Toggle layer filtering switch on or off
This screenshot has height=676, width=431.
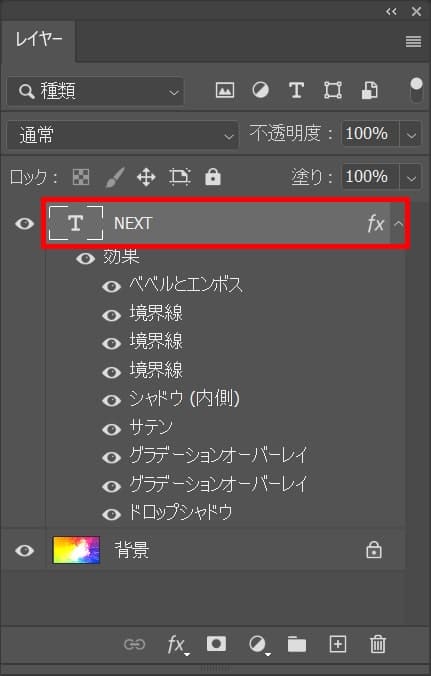tap(416, 90)
